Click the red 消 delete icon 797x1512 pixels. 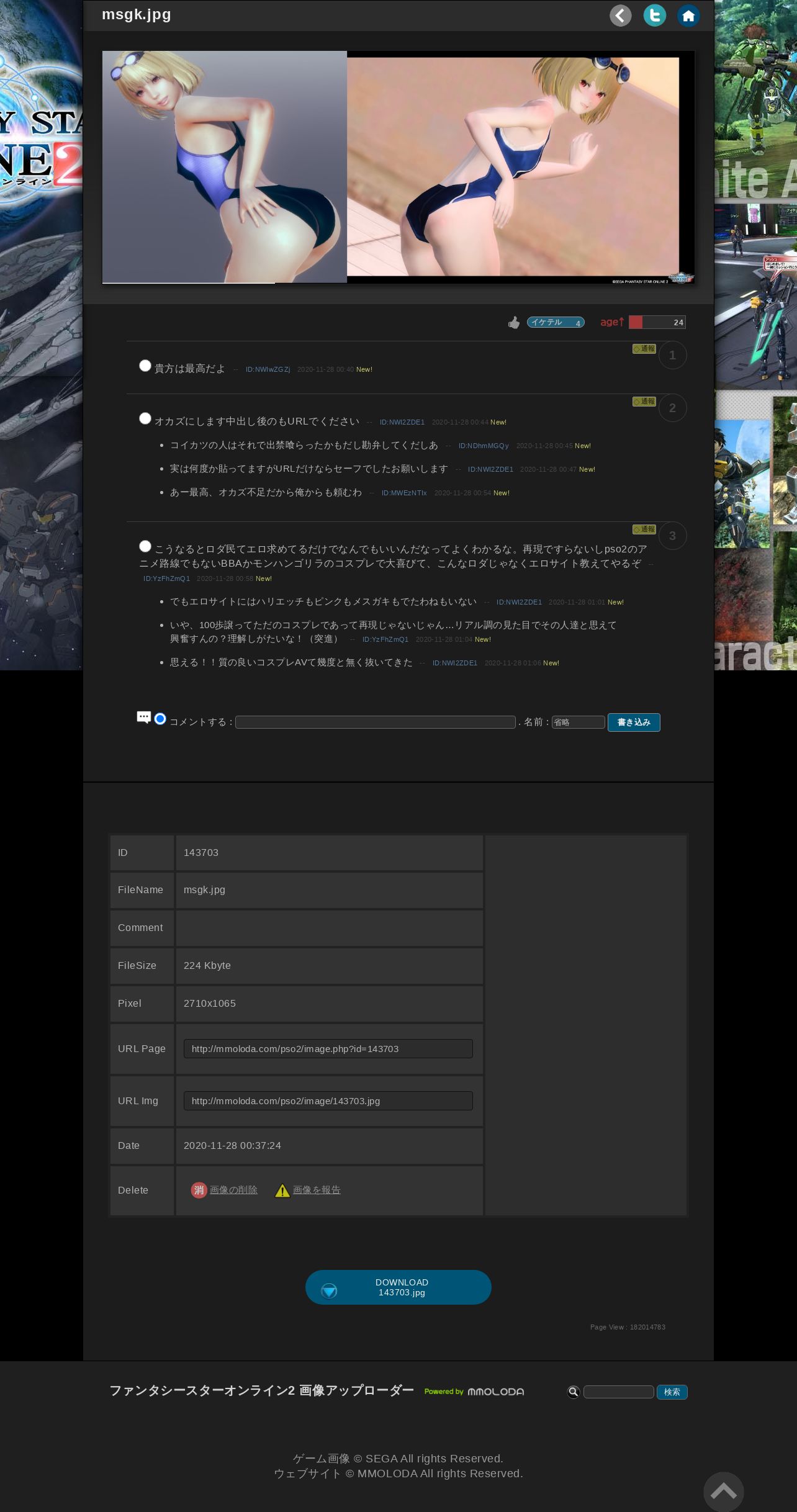coord(199,1190)
